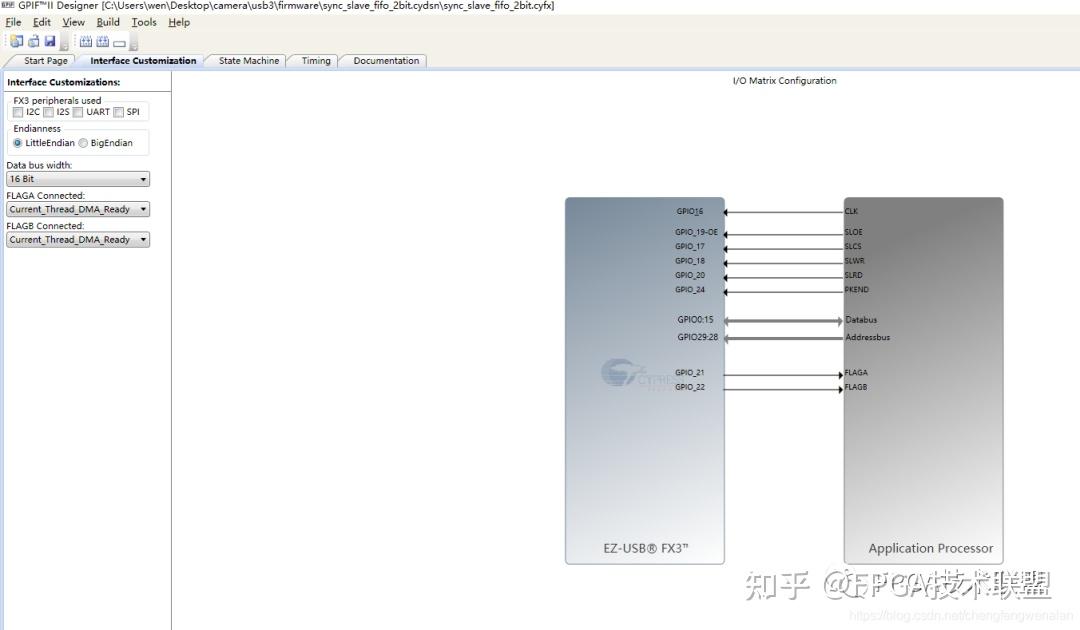This screenshot has width=1080, height=630.
Task: Enable the UART peripheral checkbox
Action: tap(78, 112)
